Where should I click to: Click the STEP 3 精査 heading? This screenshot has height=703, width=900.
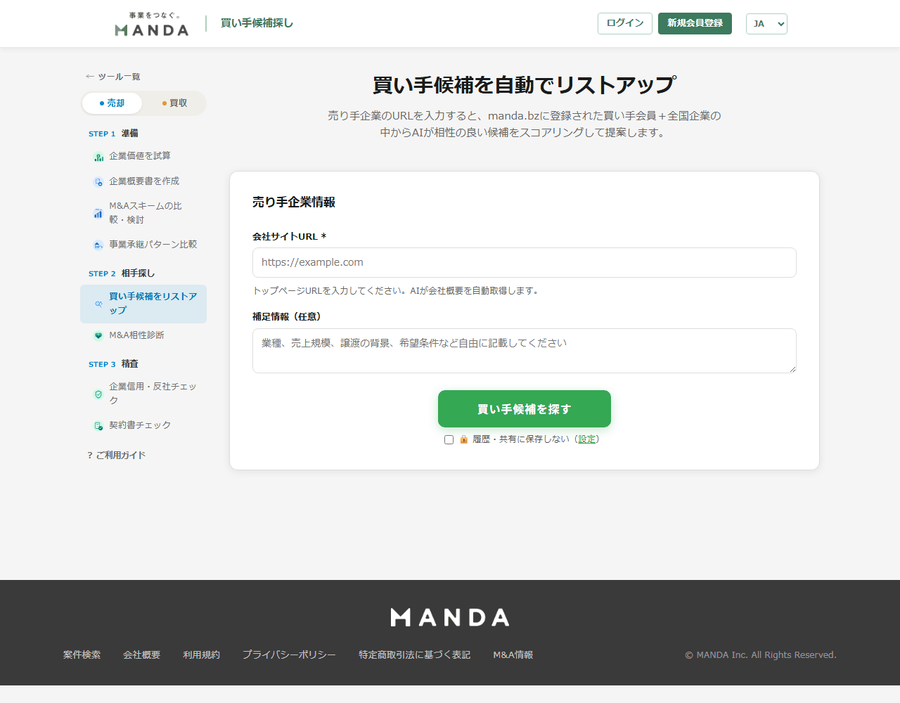[113, 364]
